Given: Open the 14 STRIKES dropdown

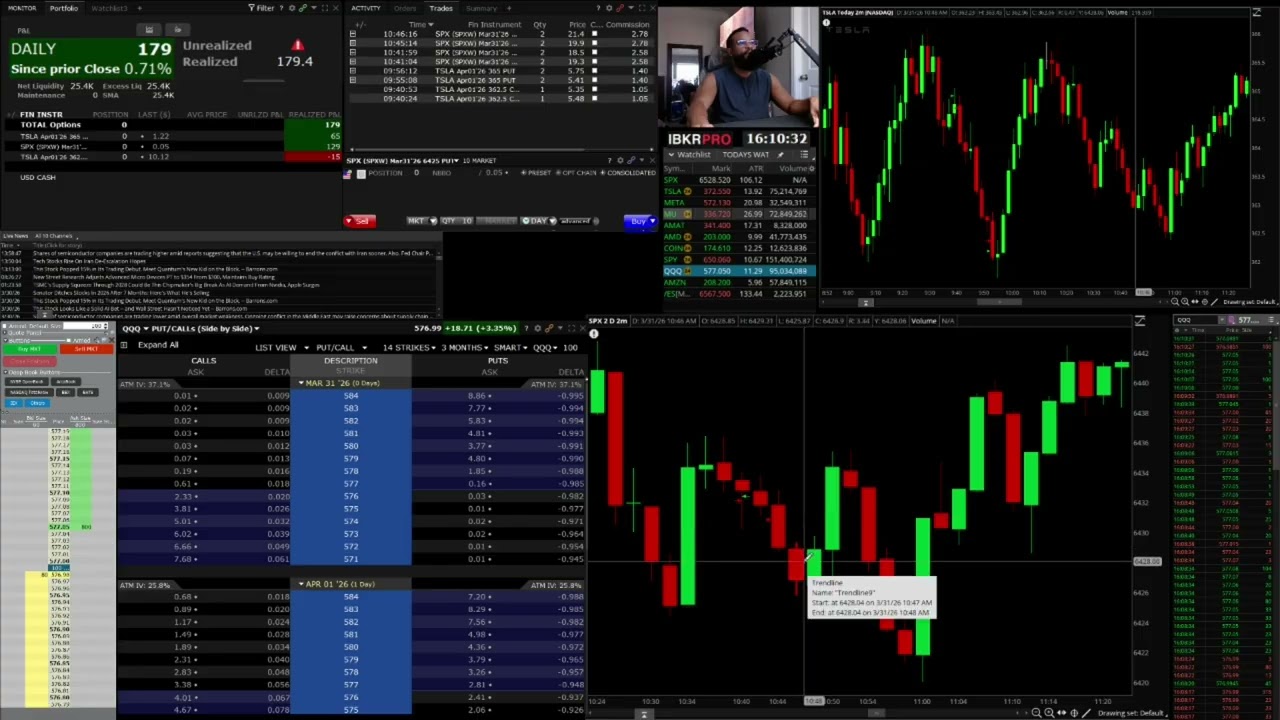Looking at the screenshot, I should [409, 347].
